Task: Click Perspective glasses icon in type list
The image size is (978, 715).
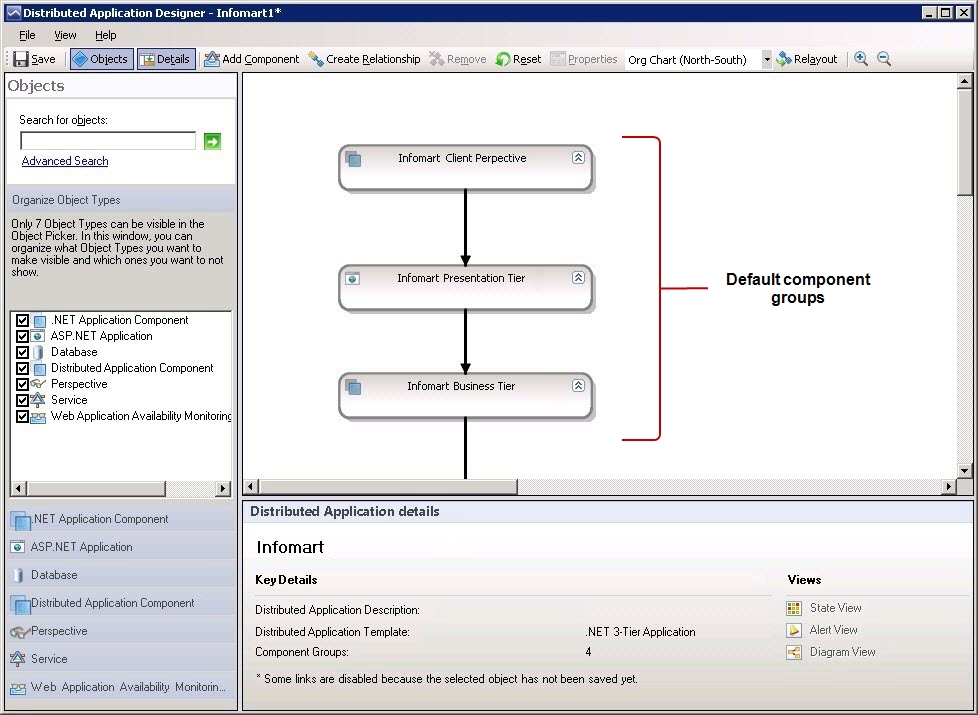Action: (x=38, y=384)
